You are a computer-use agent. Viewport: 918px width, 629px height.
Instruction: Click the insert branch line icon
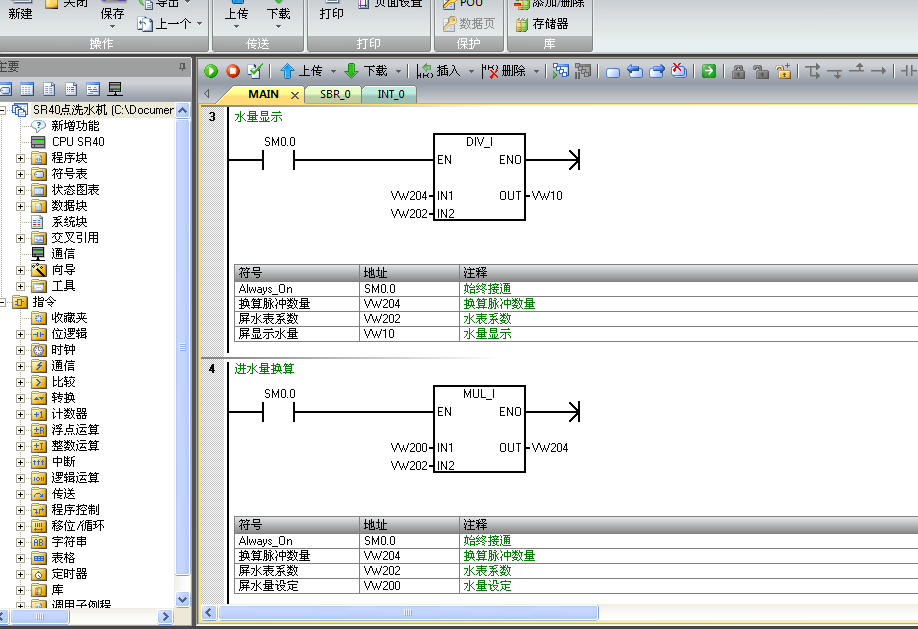pyautogui.click(x=813, y=71)
